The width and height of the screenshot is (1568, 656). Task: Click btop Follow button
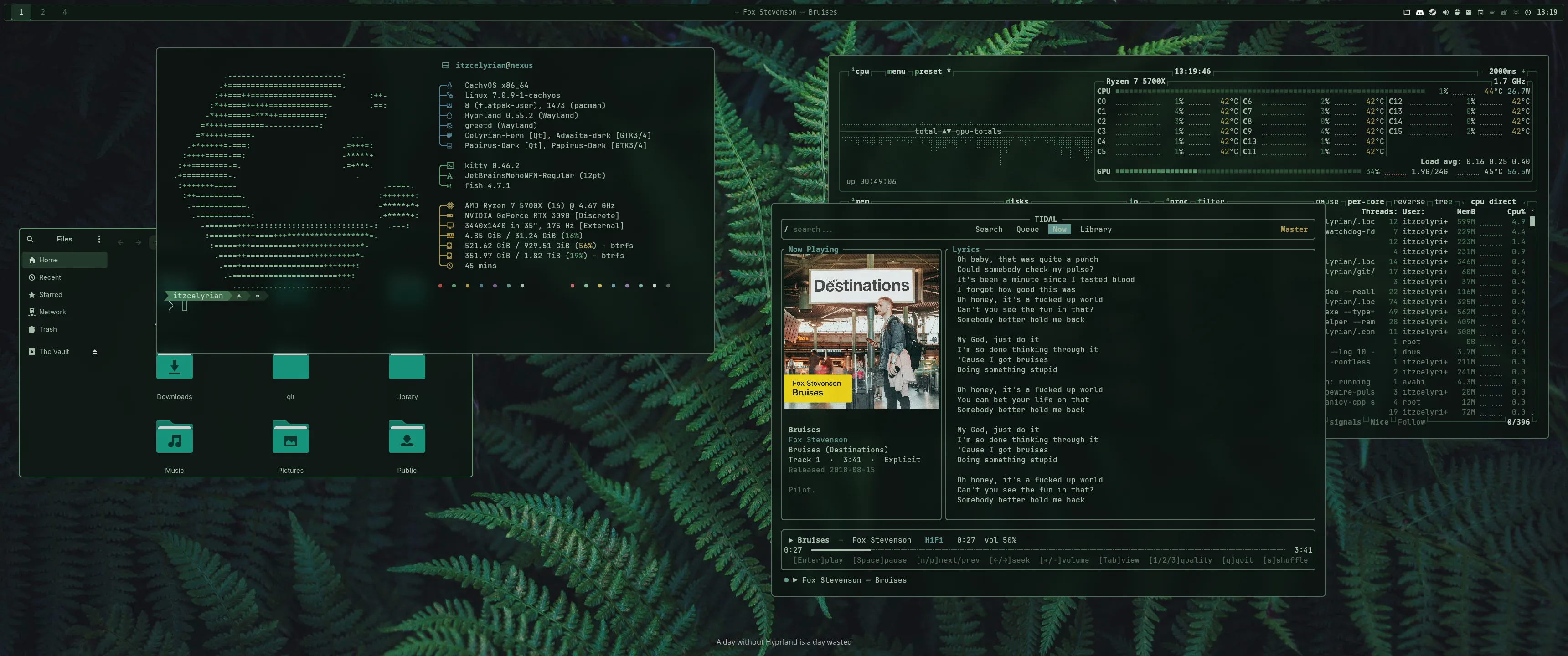click(1412, 422)
